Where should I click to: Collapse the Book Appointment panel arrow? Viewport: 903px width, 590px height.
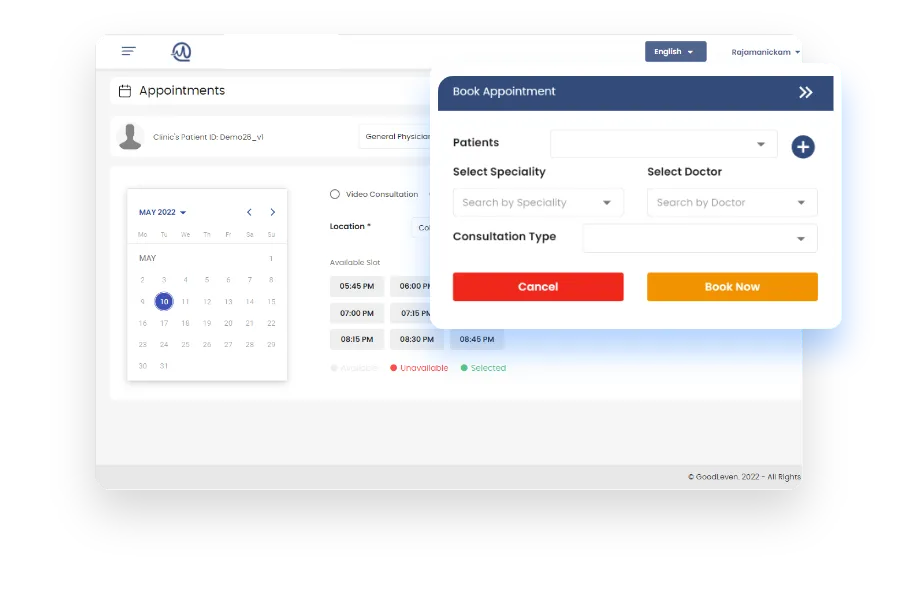[806, 92]
